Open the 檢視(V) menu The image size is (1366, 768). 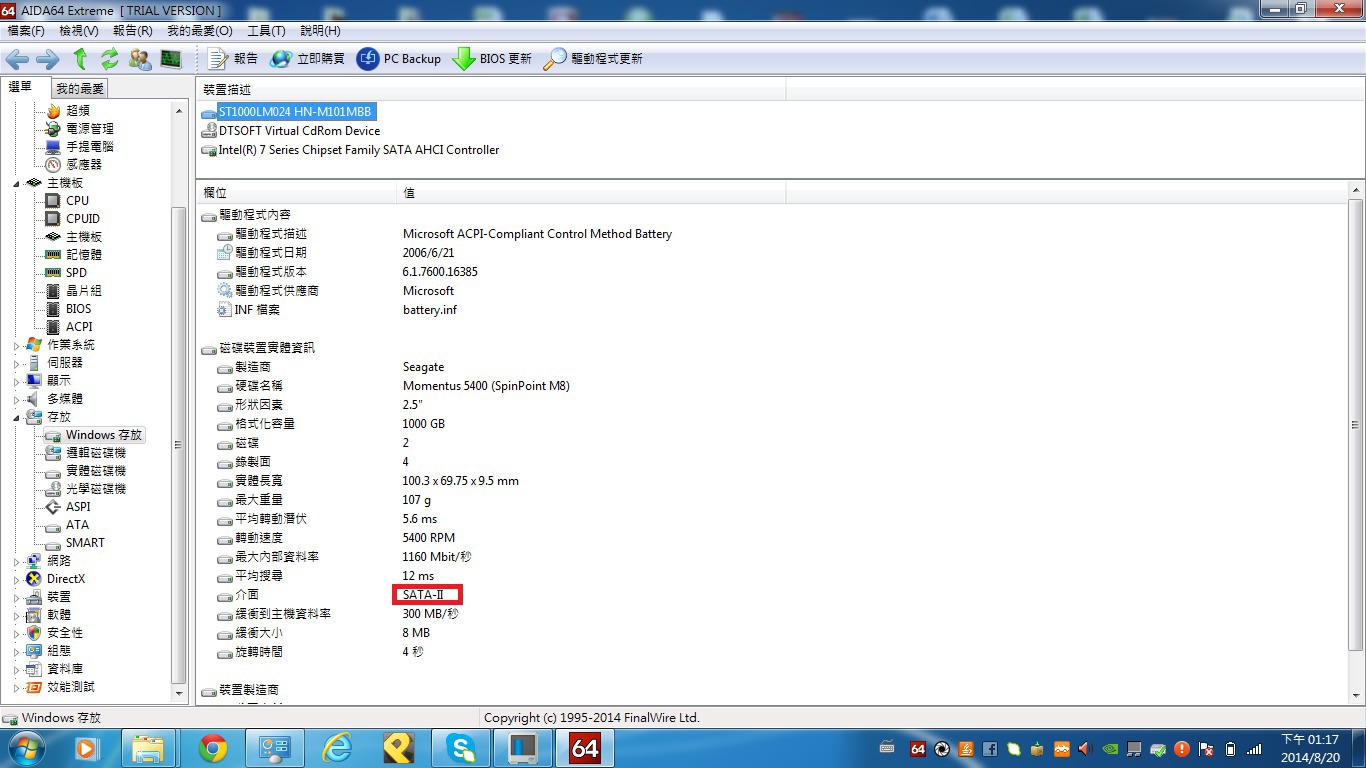coord(79,31)
